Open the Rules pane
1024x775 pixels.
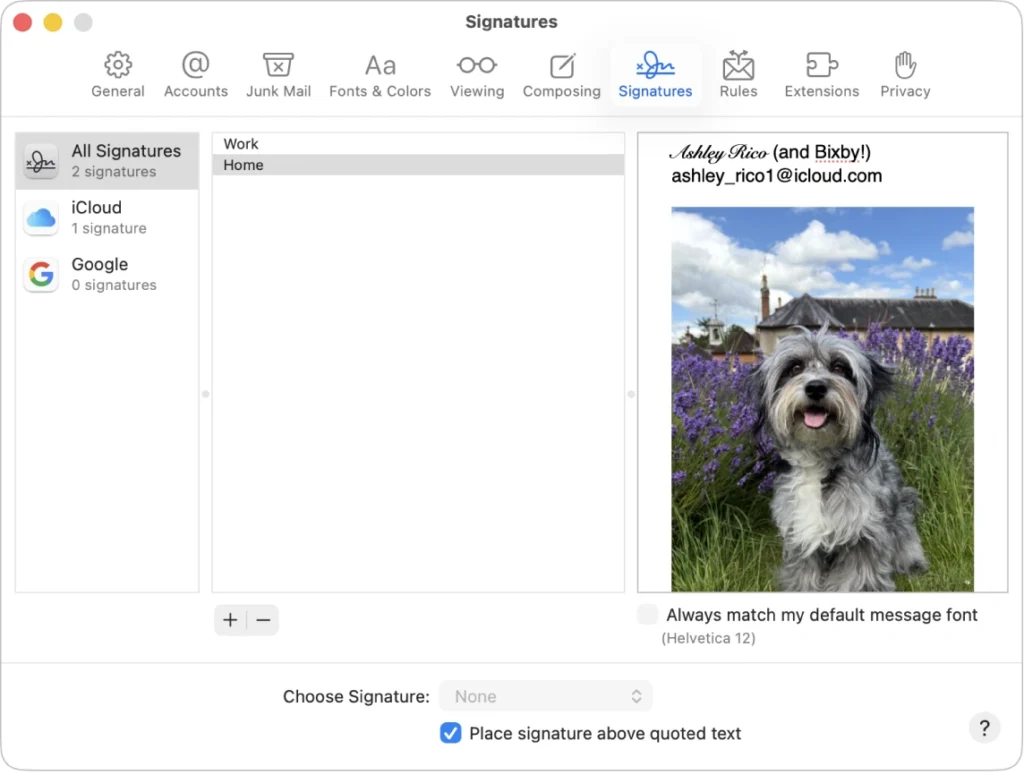[738, 73]
